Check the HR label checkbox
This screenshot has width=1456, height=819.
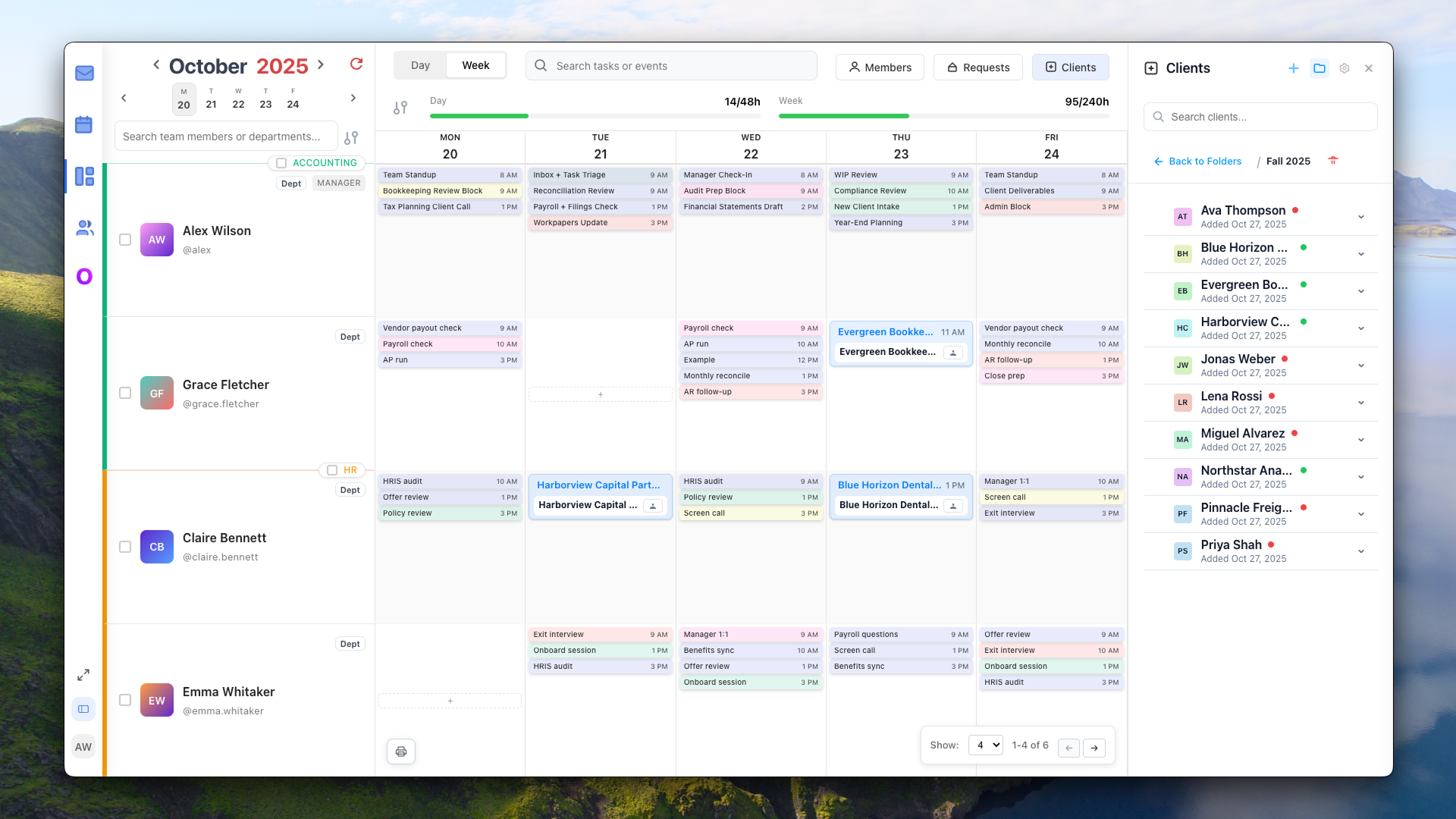[x=331, y=469]
